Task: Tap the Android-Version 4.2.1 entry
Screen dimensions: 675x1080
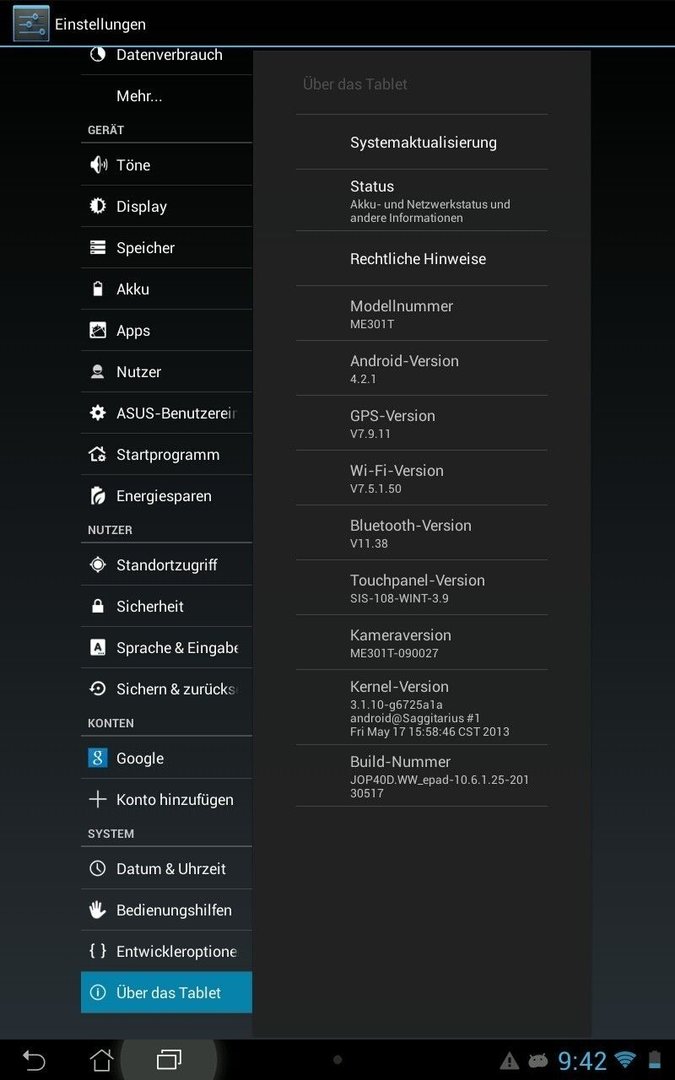Action: [422, 368]
